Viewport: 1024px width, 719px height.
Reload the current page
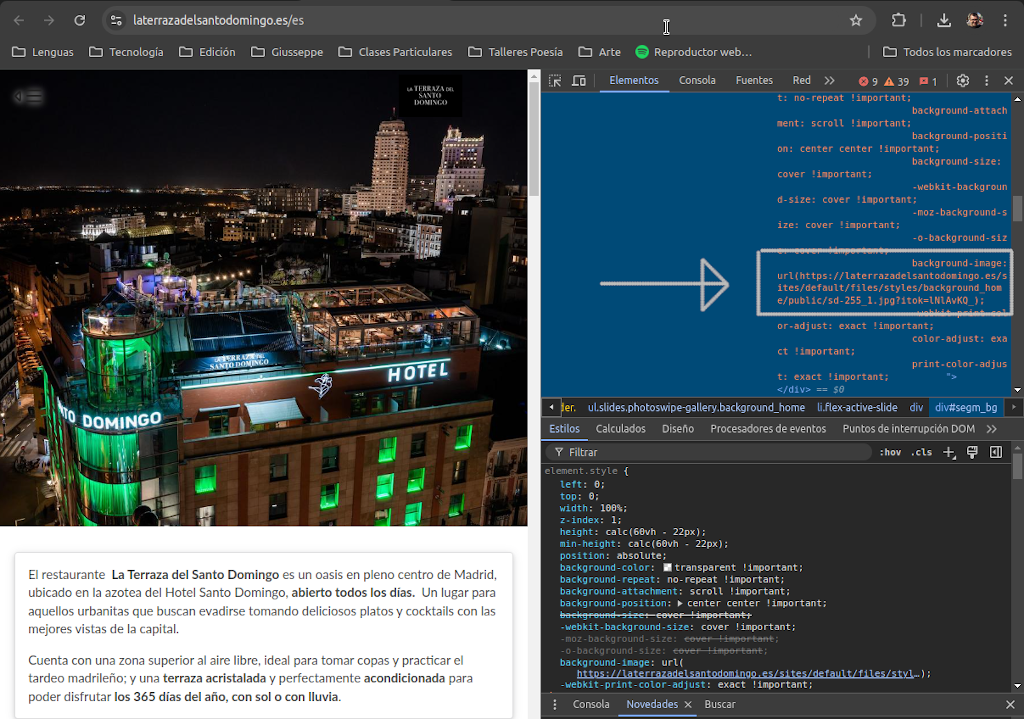(80, 20)
